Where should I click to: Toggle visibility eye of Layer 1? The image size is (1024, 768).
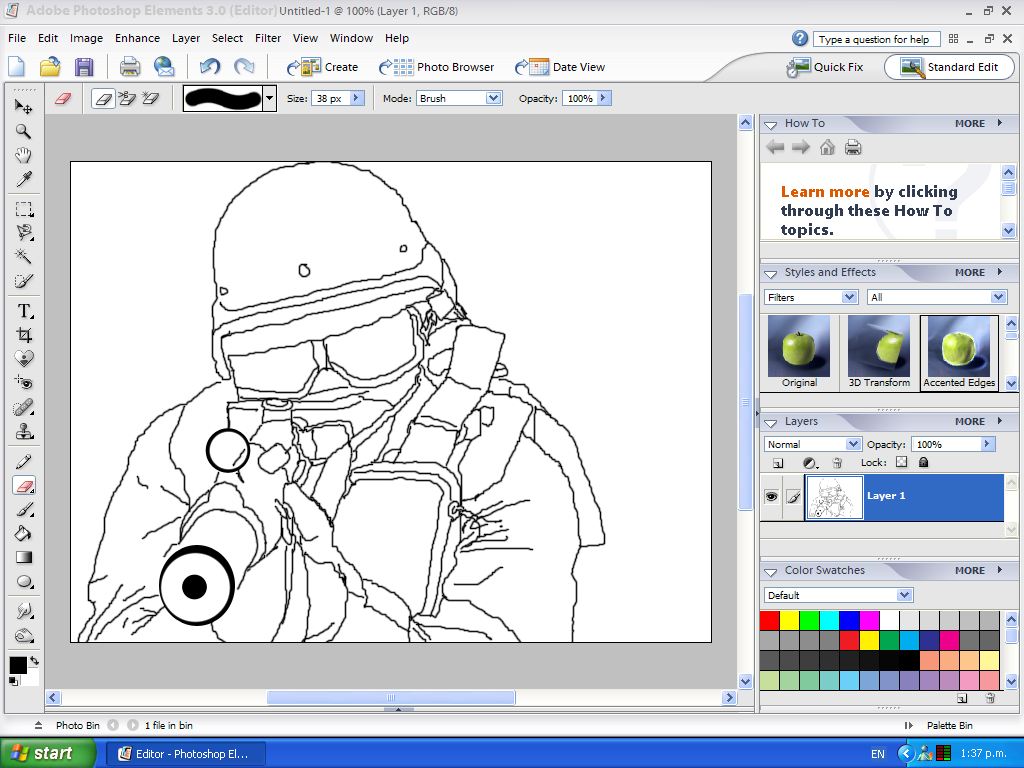pyautogui.click(x=771, y=497)
